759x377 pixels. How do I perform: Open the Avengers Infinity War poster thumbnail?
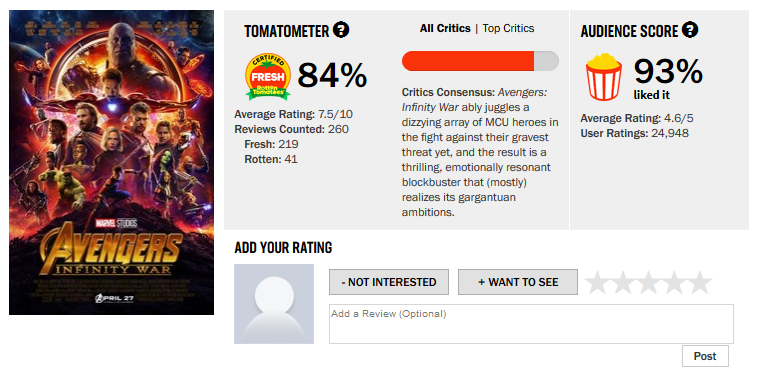[x=111, y=163]
